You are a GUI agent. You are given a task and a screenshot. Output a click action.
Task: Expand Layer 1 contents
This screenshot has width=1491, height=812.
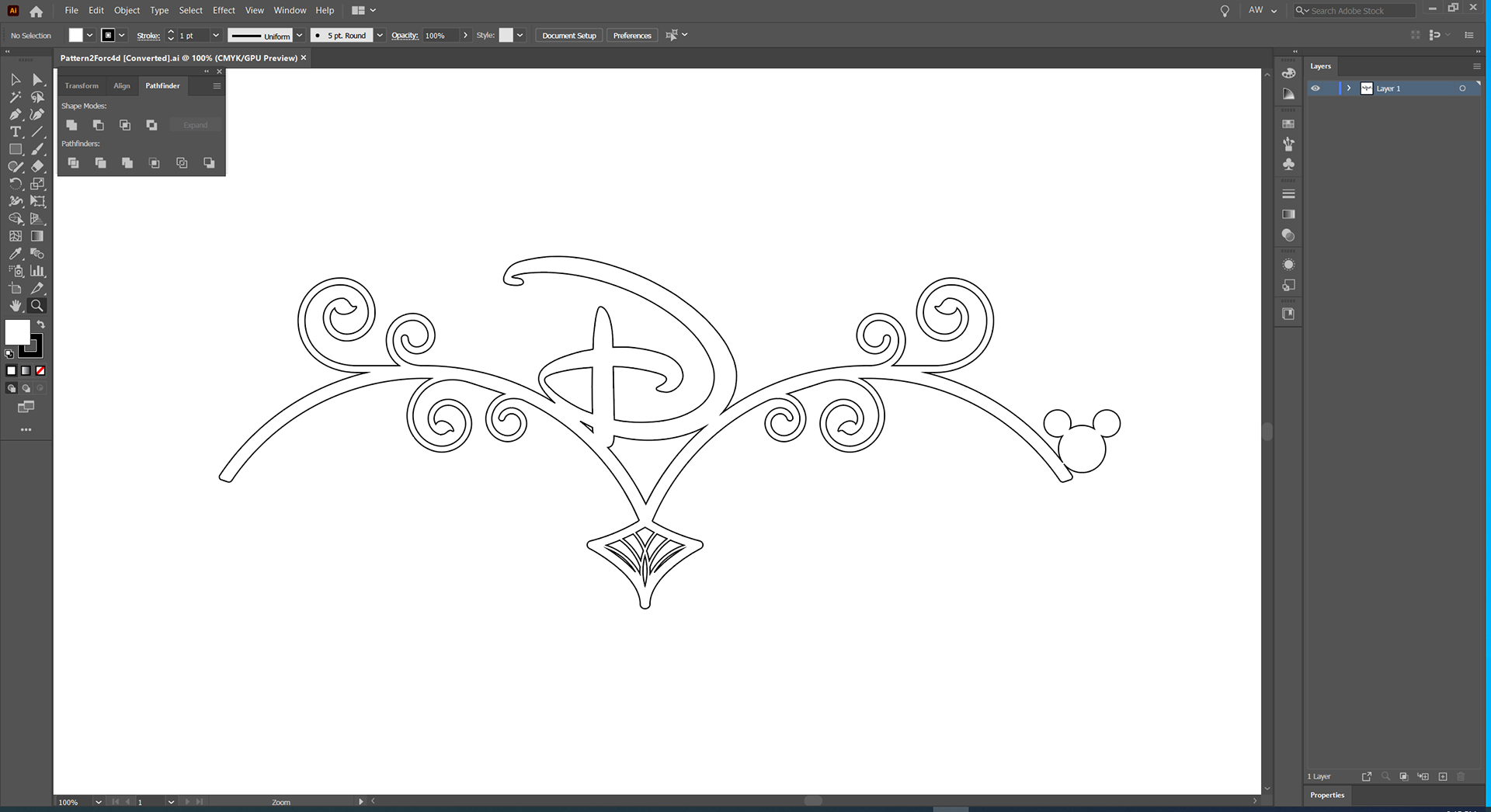coord(1349,88)
